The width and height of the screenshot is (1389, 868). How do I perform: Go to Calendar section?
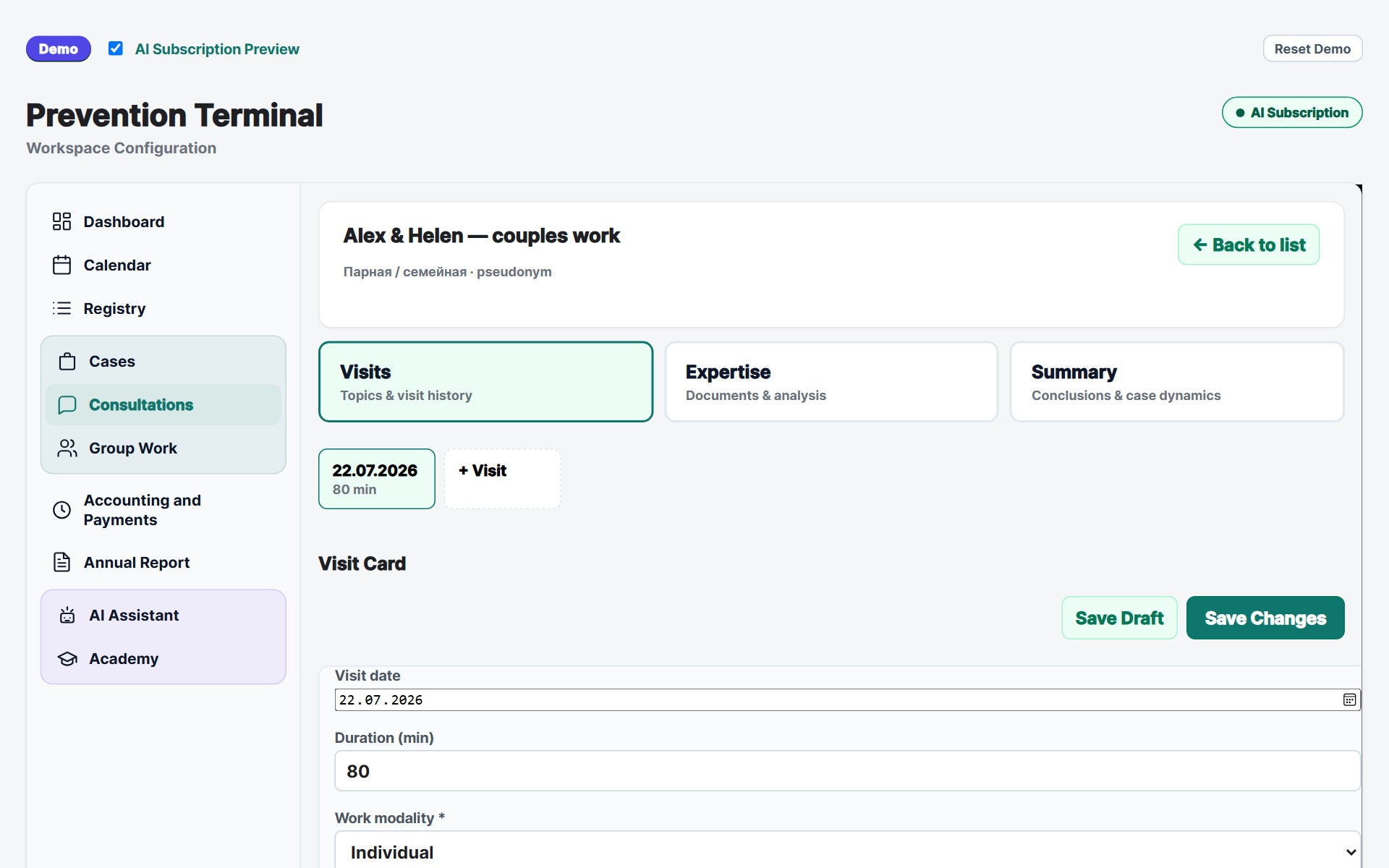click(163, 265)
